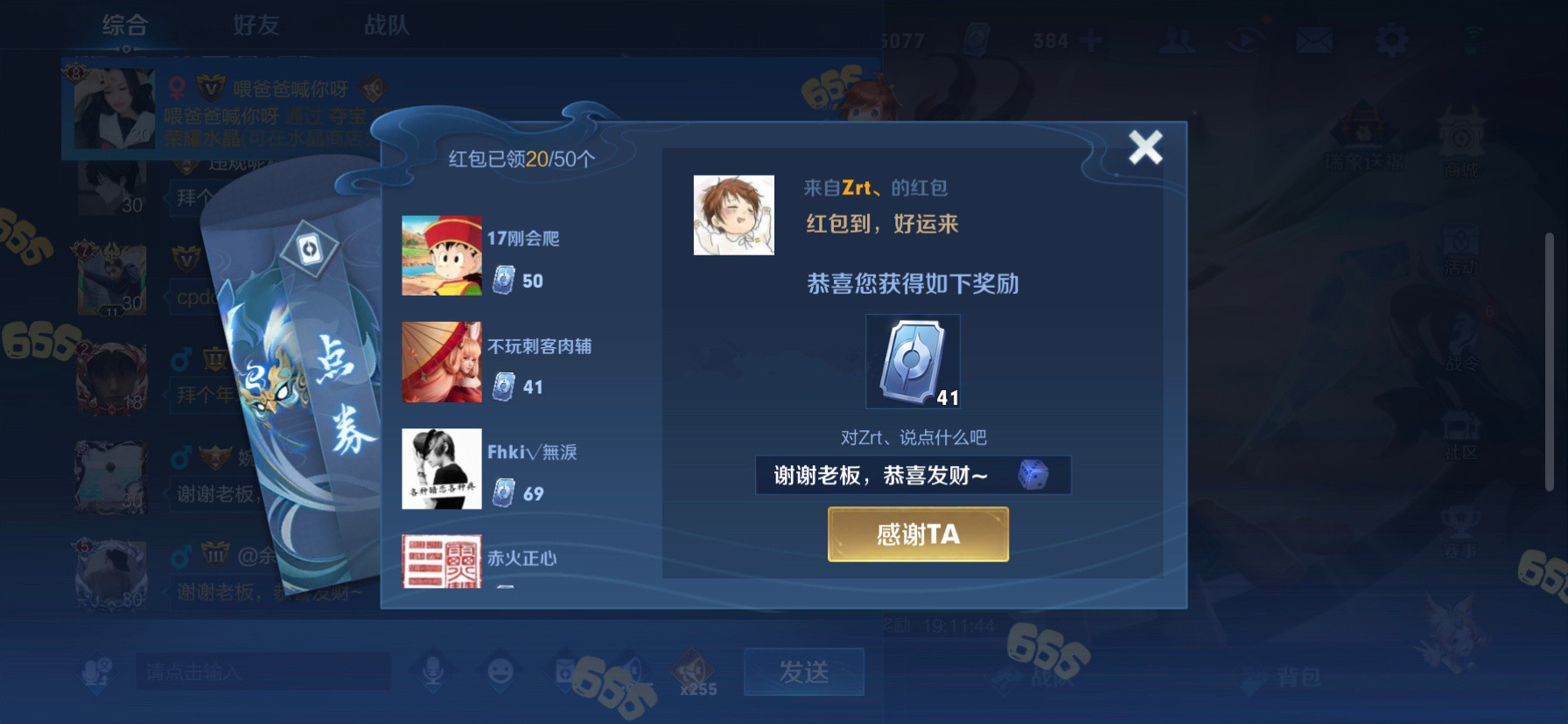Tap the microphone voice input icon

(432, 672)
